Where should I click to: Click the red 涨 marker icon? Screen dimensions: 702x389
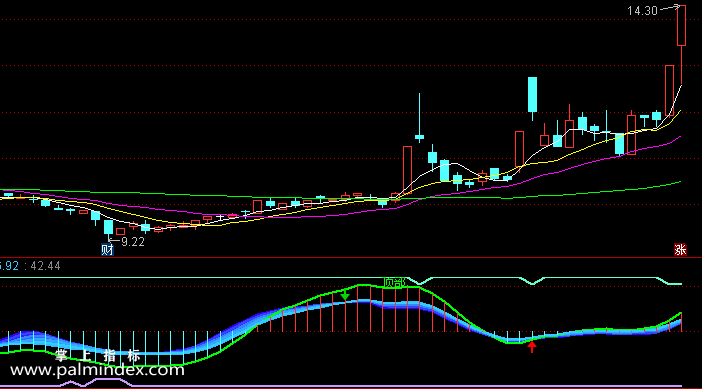coord(680,250)
